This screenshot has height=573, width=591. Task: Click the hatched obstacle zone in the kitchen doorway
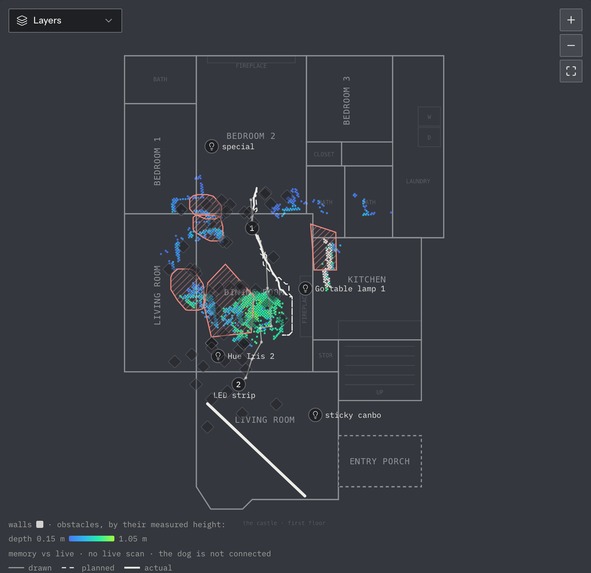(x=323, y=247)
